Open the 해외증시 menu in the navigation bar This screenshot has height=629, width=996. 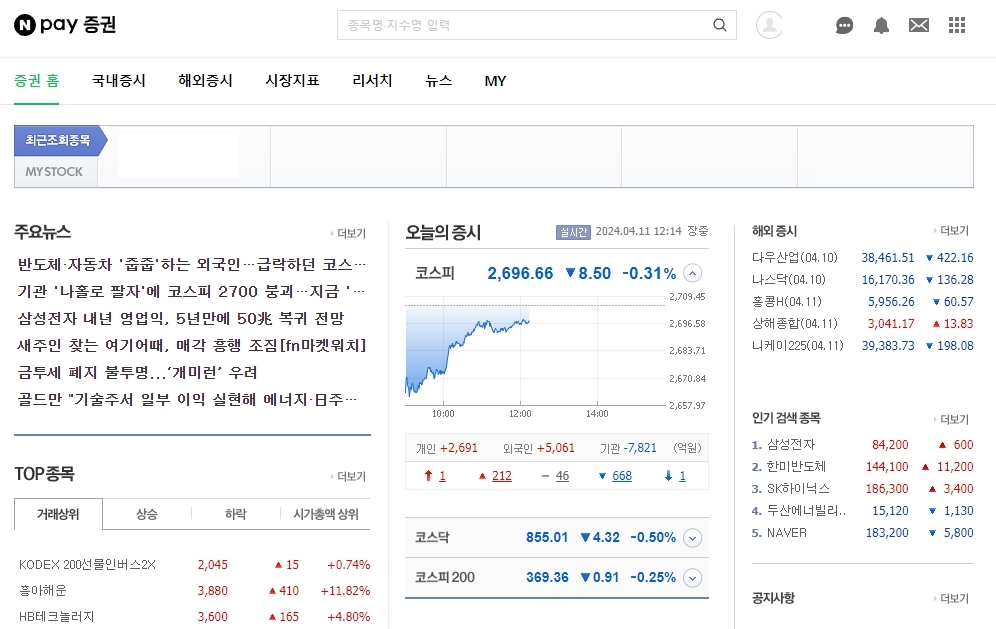click(x=205, y=81)
